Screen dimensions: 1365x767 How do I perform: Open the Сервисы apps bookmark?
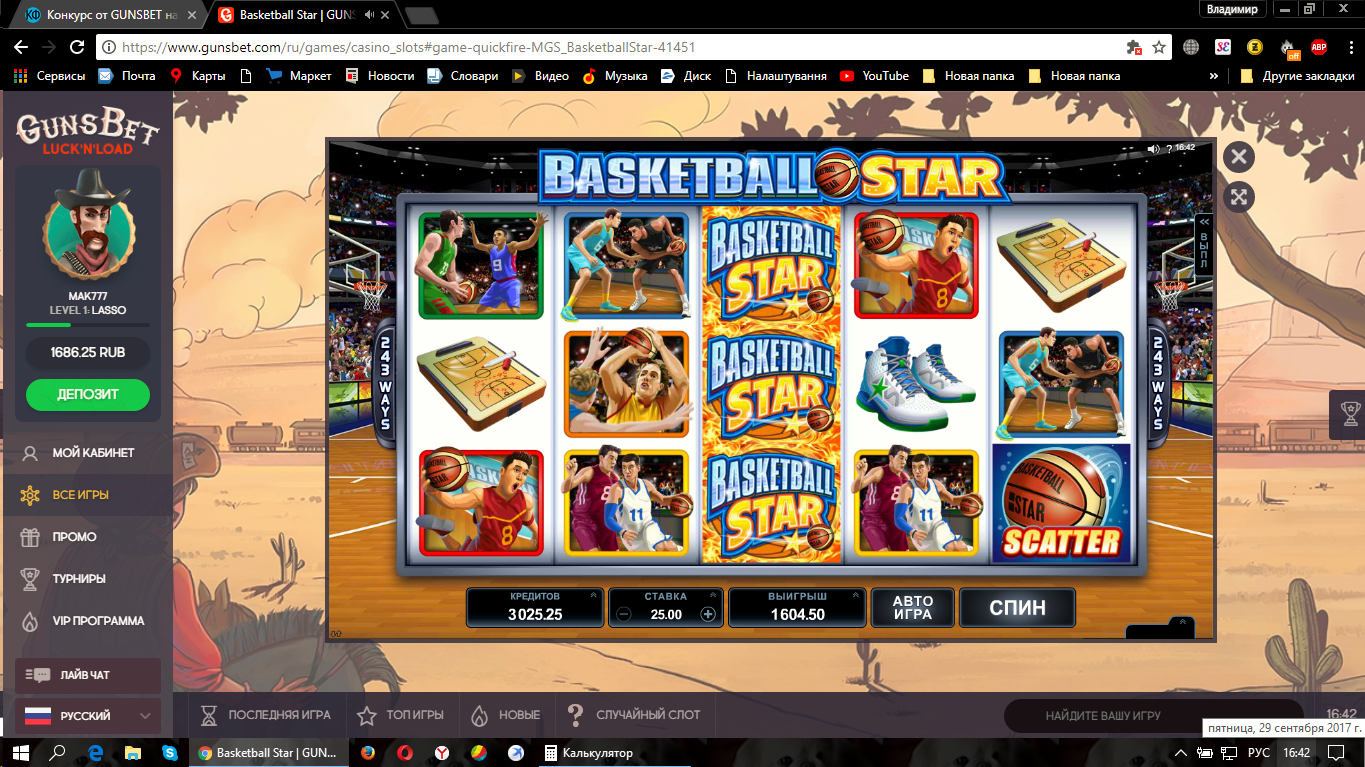(x=47, y=75)
